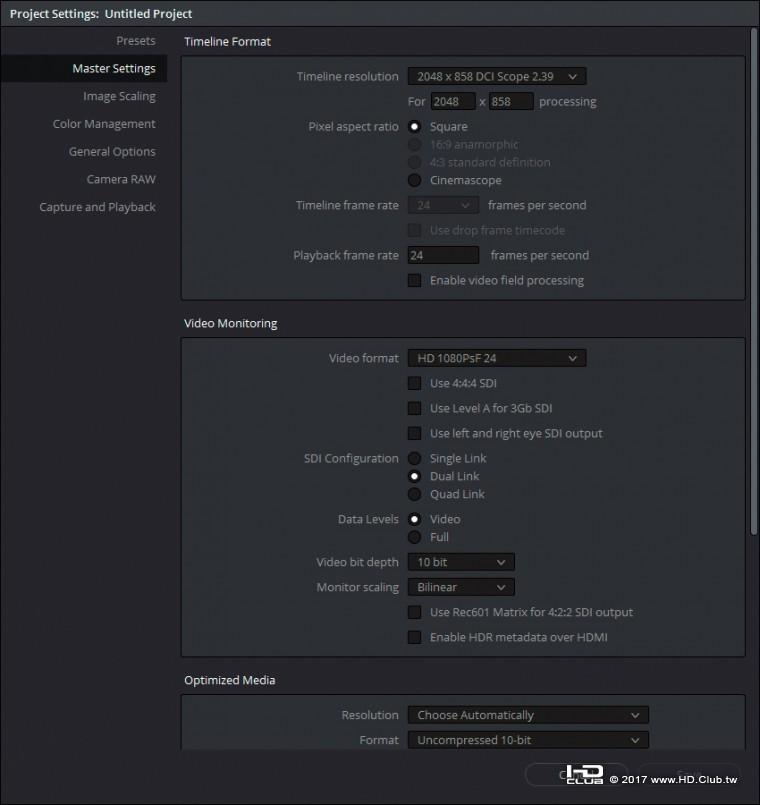Tick the Use 4:4:4 SDI checkbox
This screenshot has width=760, height=805.
(x=415, y=383)
